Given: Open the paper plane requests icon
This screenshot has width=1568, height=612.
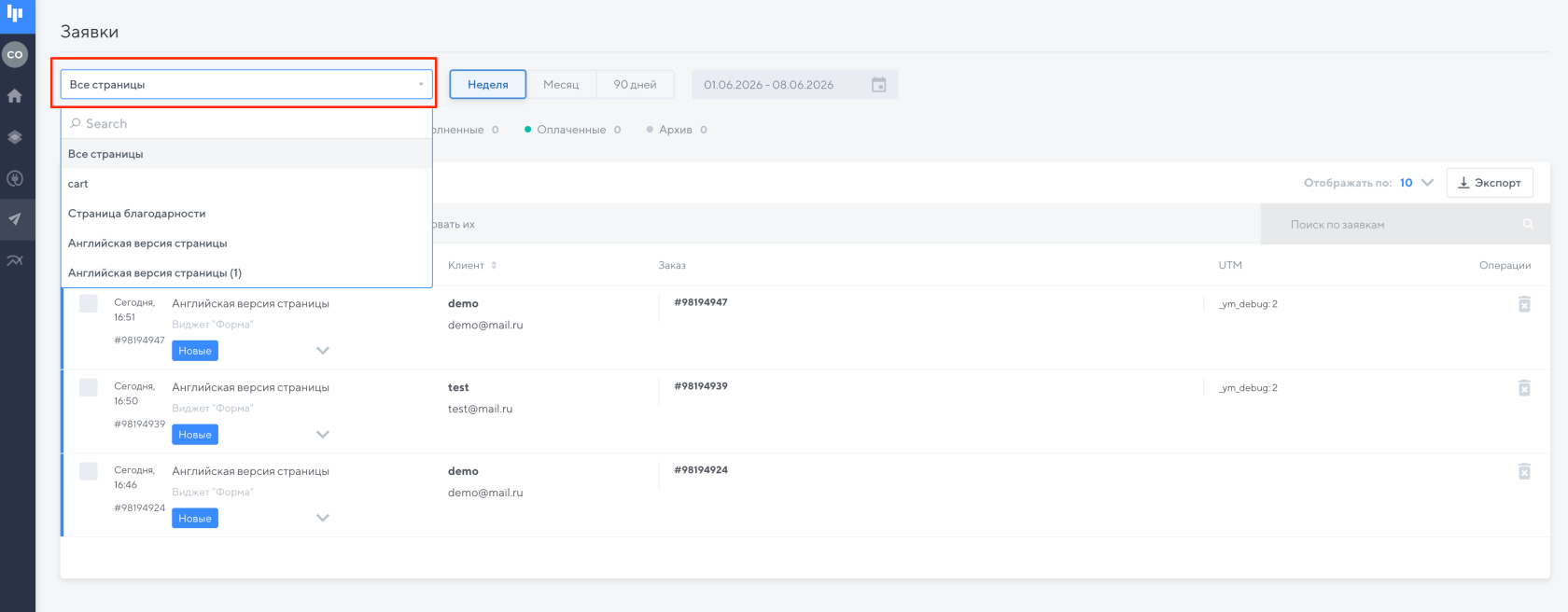Looking at the screenshot, I should [15, 219].
